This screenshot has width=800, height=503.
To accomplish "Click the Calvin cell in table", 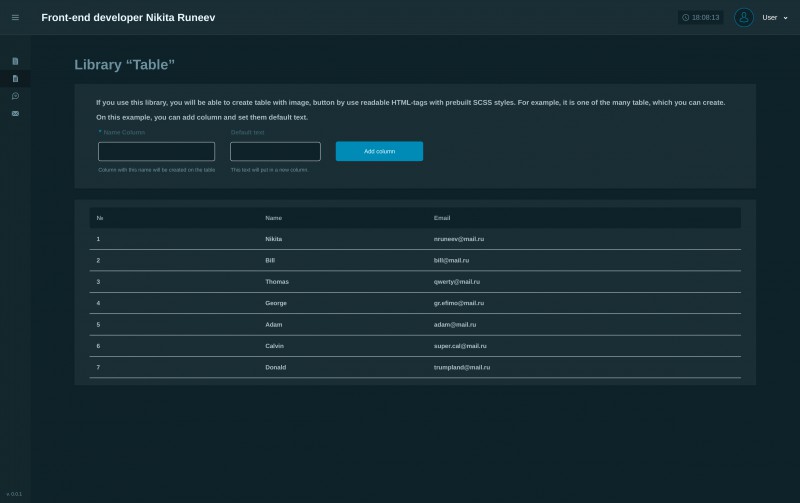I will click(274, 346).
